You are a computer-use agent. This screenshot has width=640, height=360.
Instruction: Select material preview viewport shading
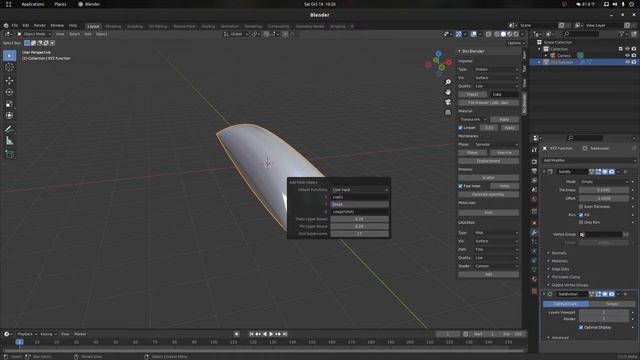click(509, 34)
